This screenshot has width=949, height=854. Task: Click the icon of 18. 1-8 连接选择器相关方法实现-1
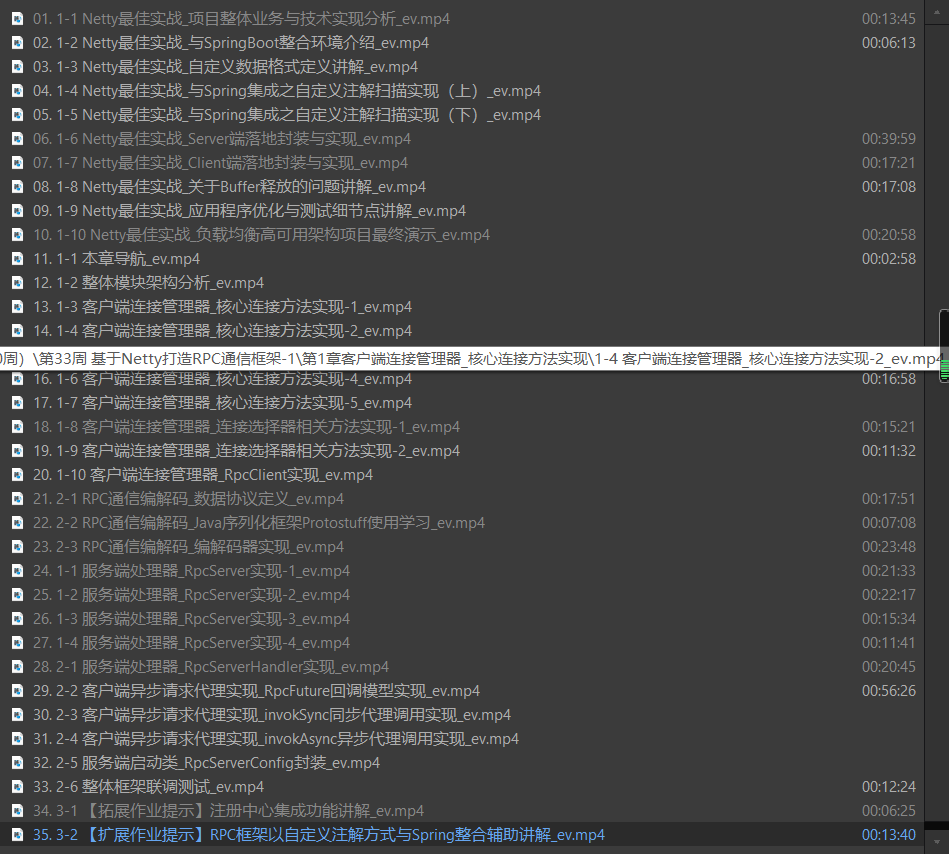click(18, 427)
